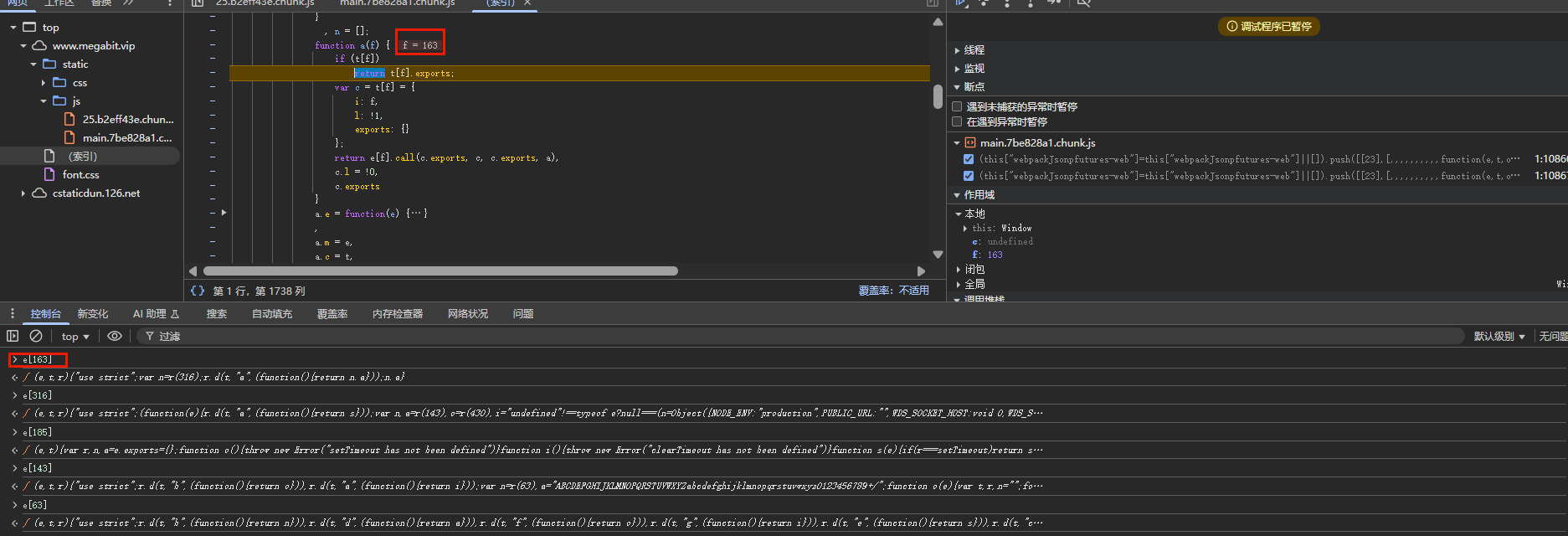
Task: Toggle the console sidebar panel icon
Action: (x=13, y=336)
